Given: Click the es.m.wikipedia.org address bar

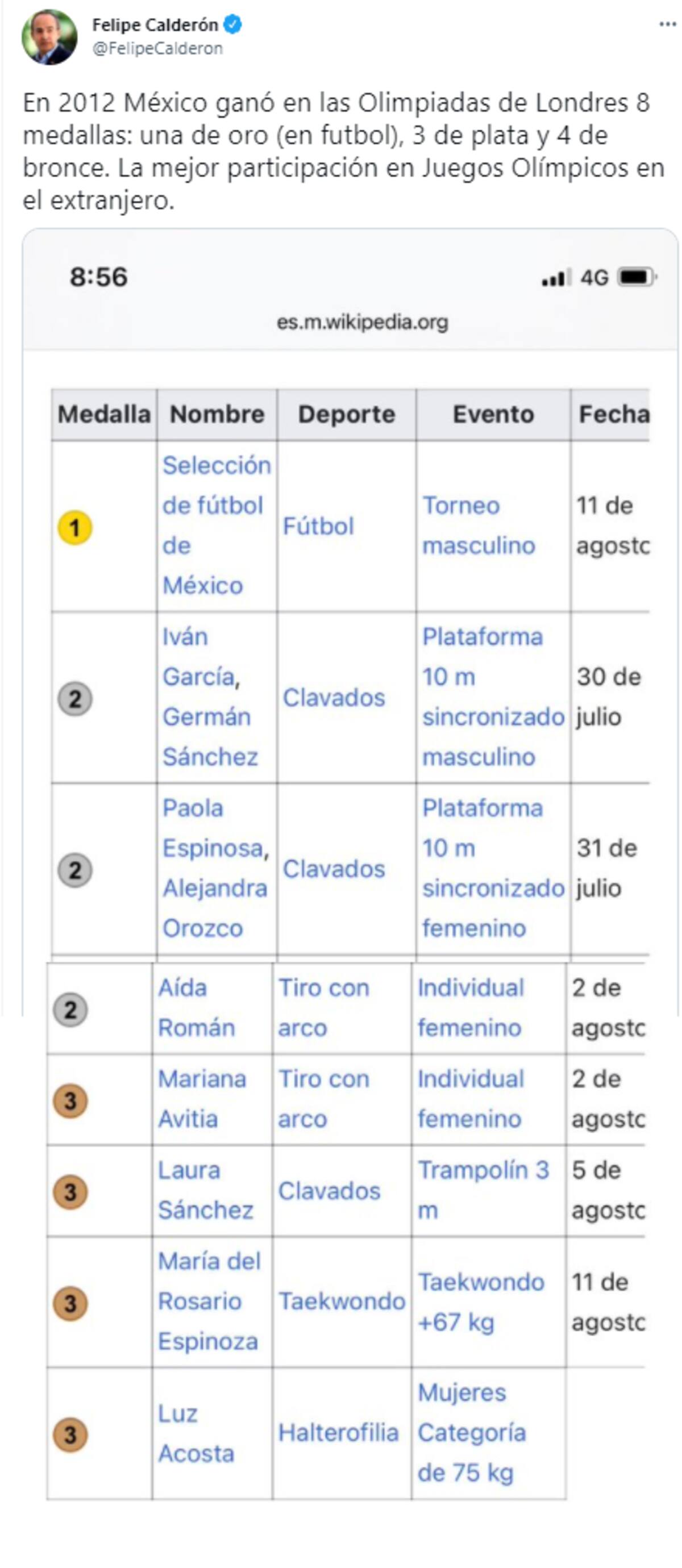Looking at the screenshot, I should (363, 322).
